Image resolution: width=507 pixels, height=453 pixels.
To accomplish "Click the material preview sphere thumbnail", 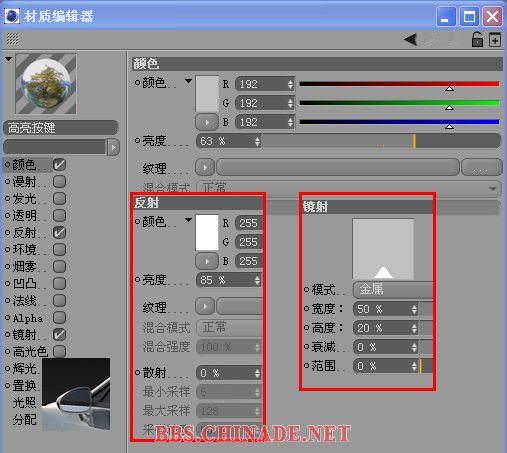I will coord(46,84).
